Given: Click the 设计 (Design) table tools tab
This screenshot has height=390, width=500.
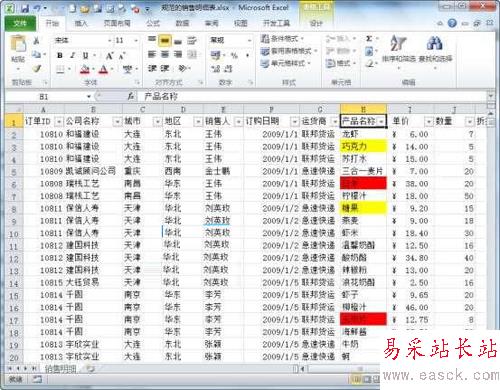Looking at the screenshot, I should [316, 23].
